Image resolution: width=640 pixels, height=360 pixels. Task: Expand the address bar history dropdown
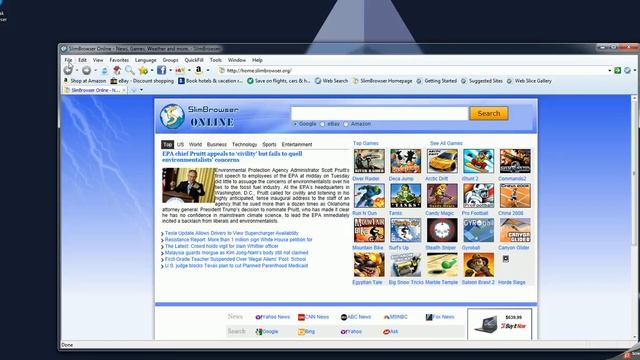[609, 71]
